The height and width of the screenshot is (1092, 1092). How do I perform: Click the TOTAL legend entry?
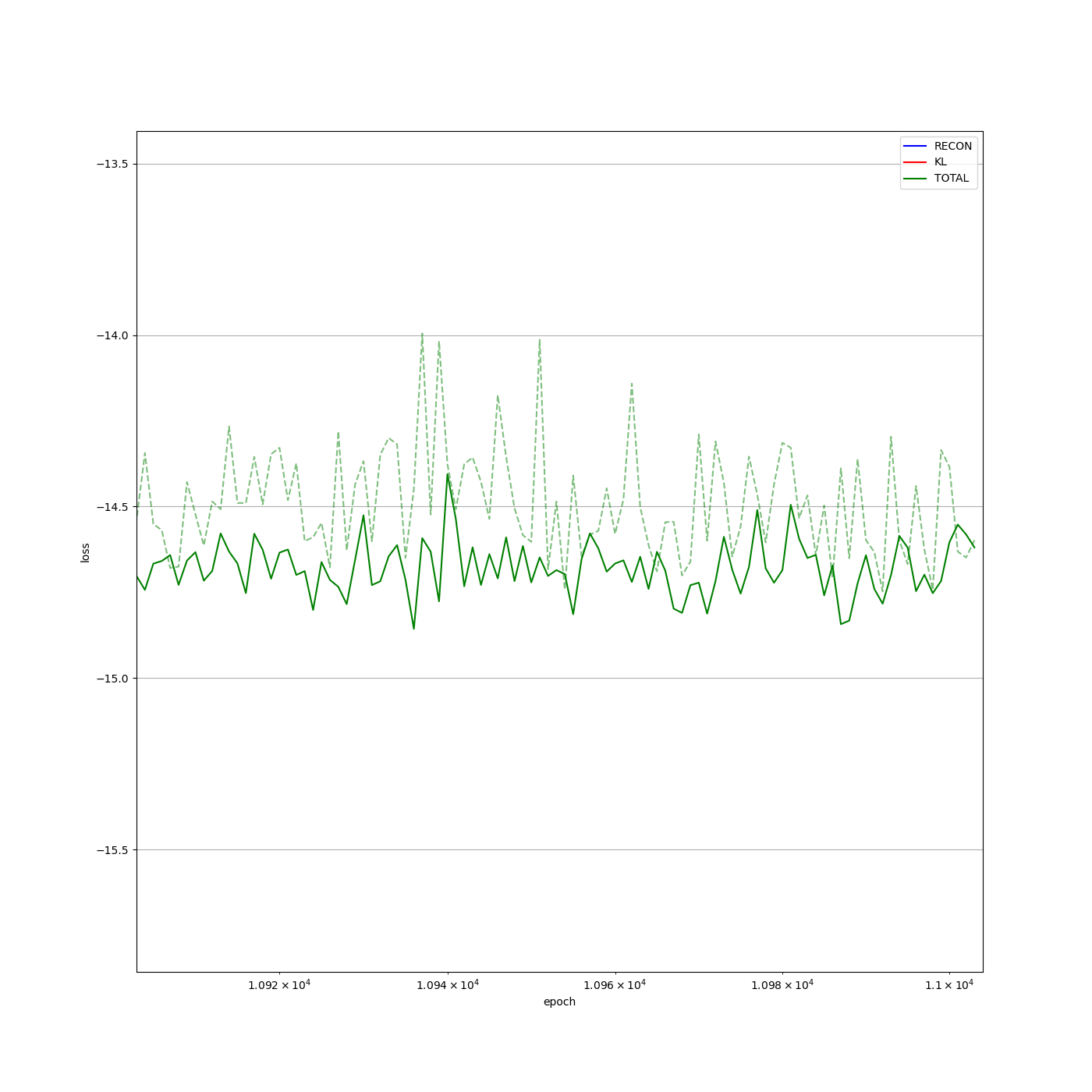point(936,178)
